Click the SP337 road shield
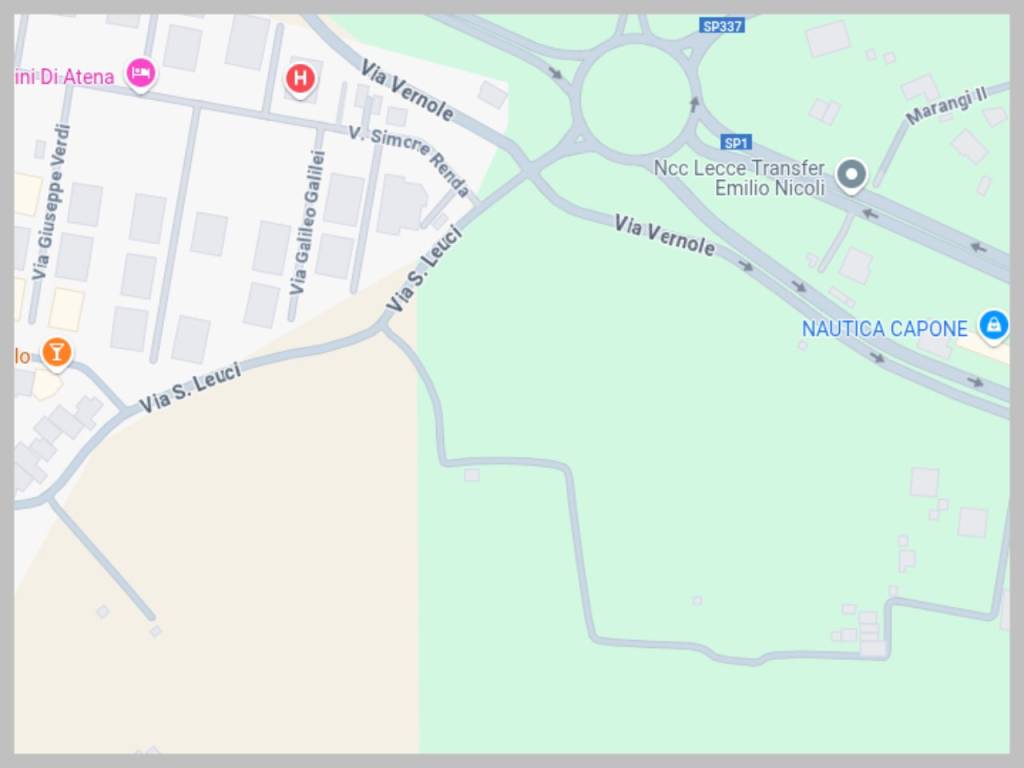Image resolution: width=1024 pixels, height=768 pixels. click(x=722, y=26)
